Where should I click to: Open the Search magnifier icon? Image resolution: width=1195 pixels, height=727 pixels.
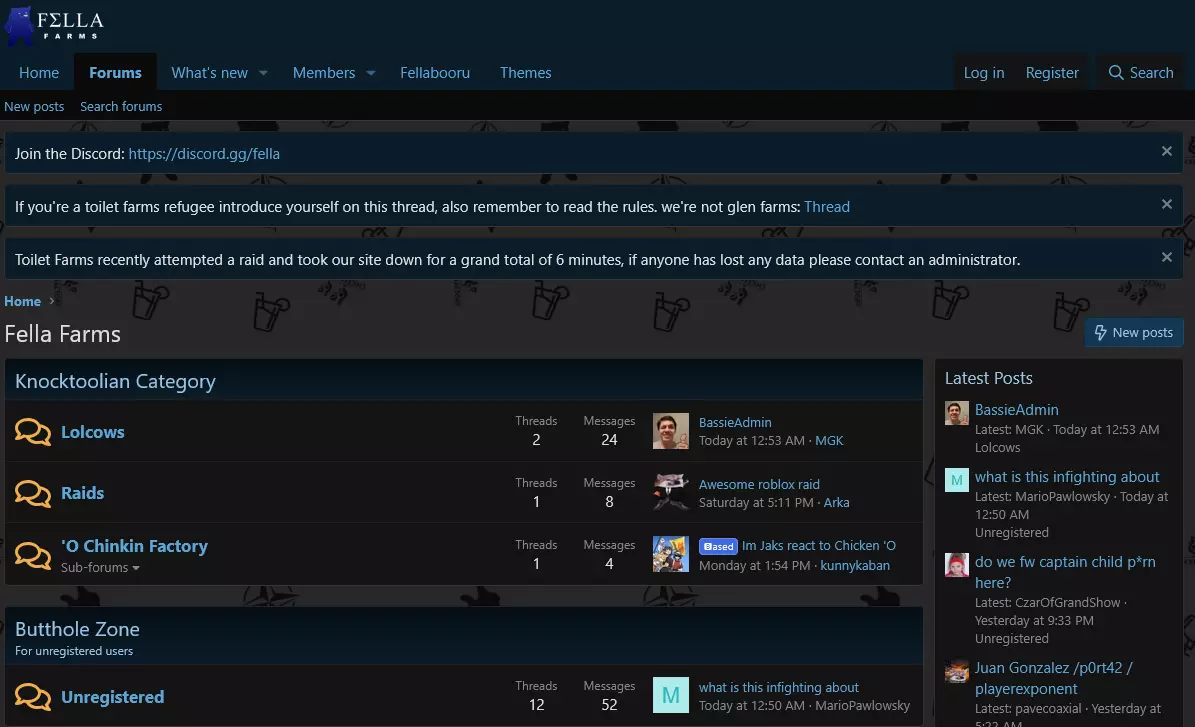coord(1116,72)
